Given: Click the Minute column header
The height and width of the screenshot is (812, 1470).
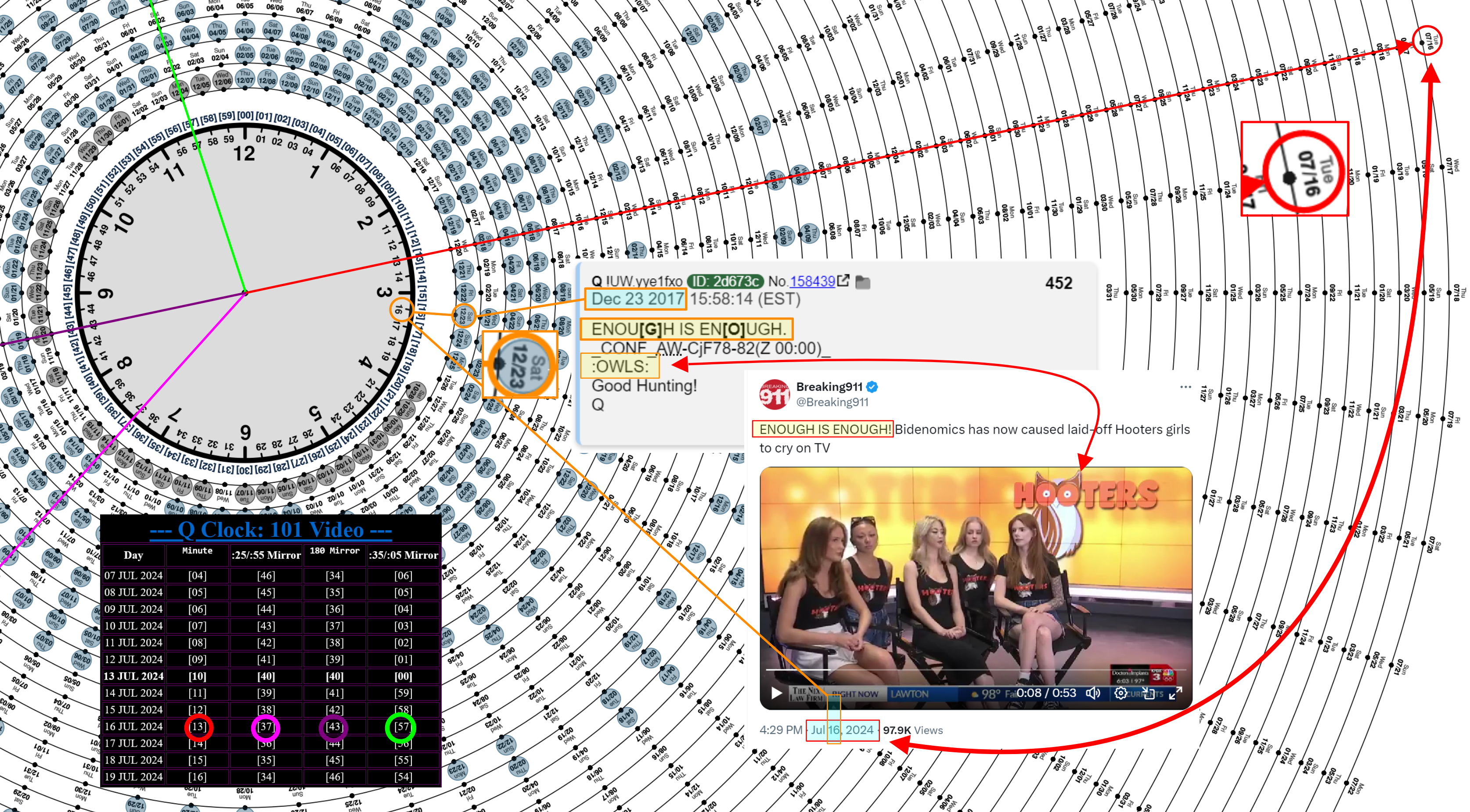Looking at the screenshot, I should pyautogui.click(x=197, y=551).
